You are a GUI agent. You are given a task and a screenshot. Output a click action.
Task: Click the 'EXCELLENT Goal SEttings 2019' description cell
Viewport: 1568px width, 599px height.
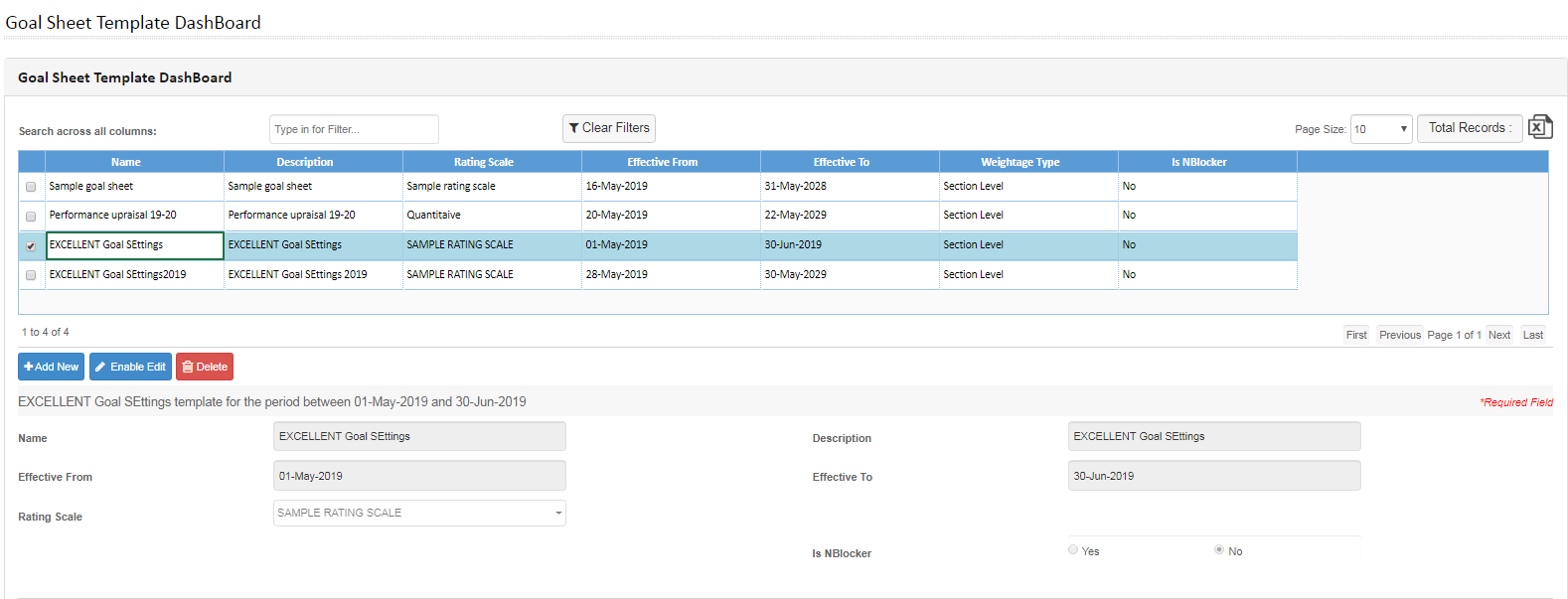313,275
